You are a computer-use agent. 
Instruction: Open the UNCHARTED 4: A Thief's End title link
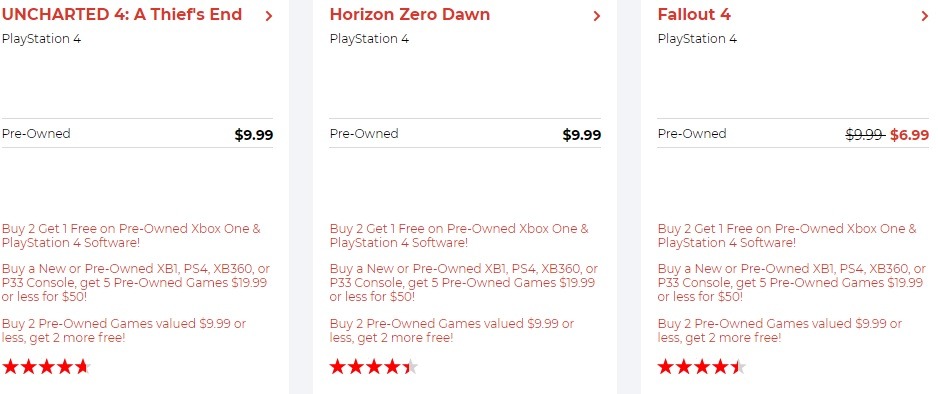122,14
